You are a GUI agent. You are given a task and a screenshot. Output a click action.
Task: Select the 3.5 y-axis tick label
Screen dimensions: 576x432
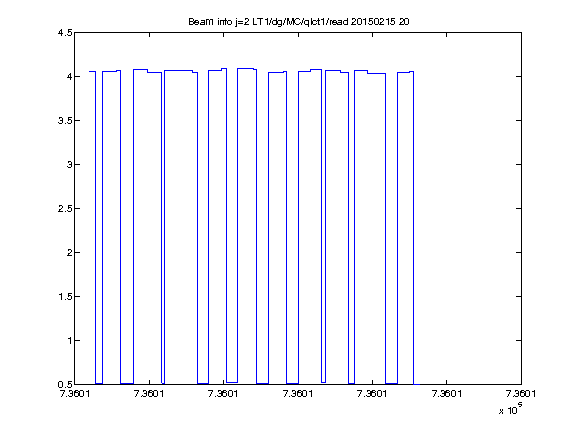pyautogui.click(x=65, y=120)
